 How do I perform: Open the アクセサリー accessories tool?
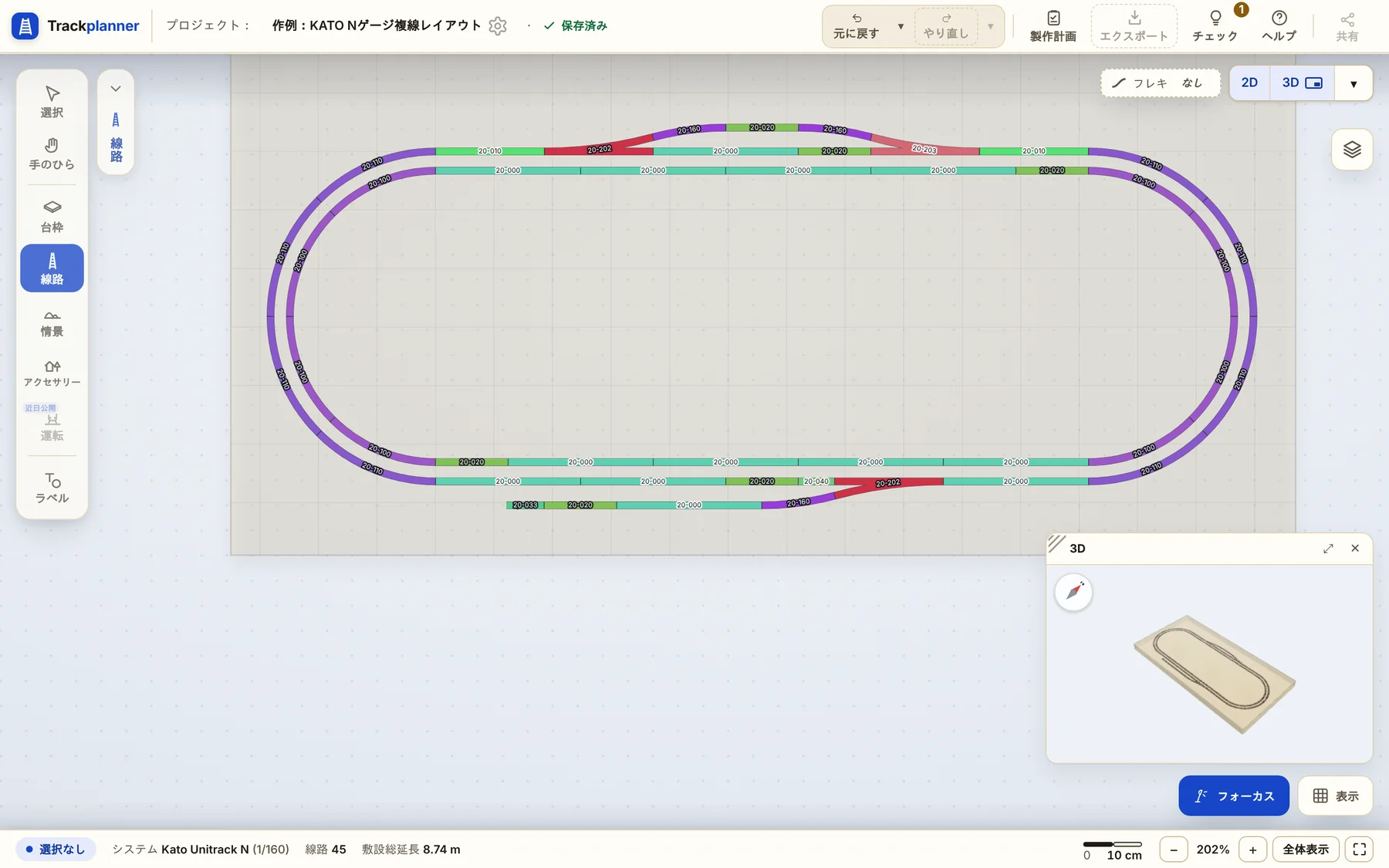[x=52, y=373]
